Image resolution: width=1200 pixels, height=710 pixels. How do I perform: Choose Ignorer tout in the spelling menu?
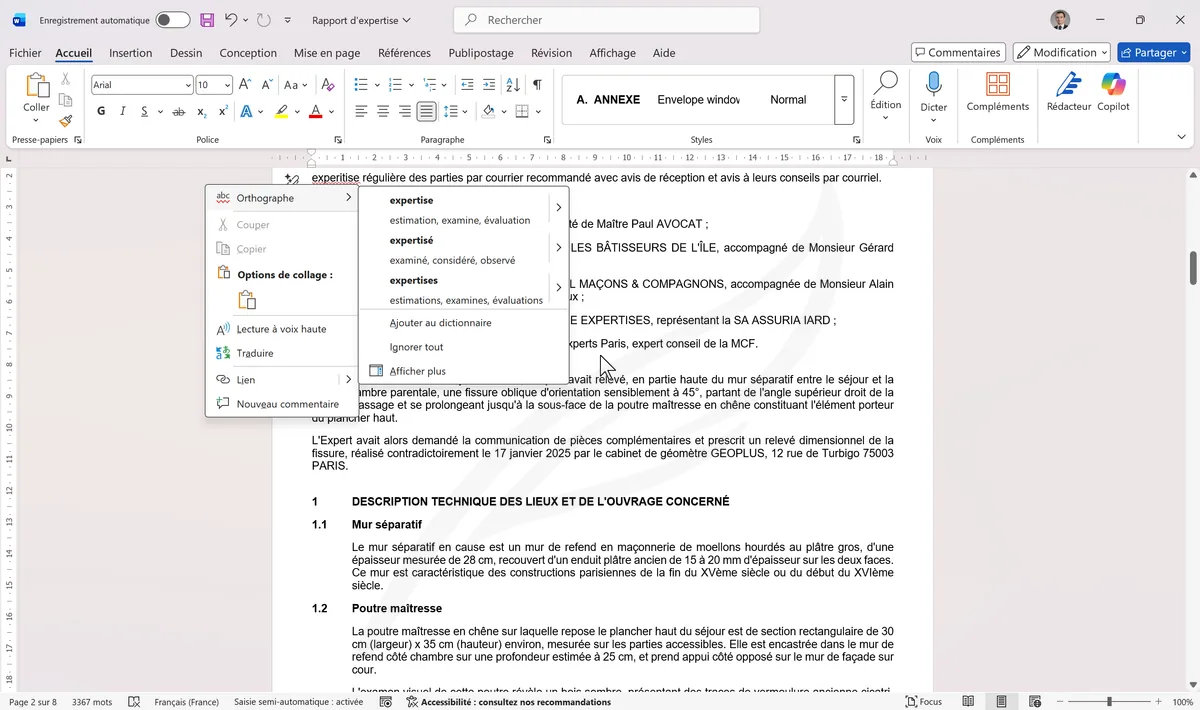coord(417,346)
